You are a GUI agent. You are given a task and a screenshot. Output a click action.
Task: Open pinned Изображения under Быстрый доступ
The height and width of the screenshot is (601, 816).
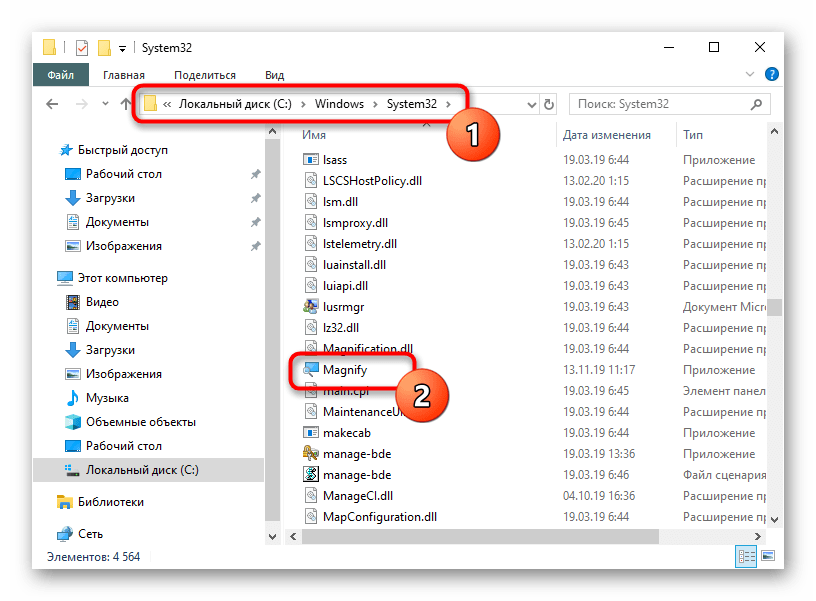point(124,246)
